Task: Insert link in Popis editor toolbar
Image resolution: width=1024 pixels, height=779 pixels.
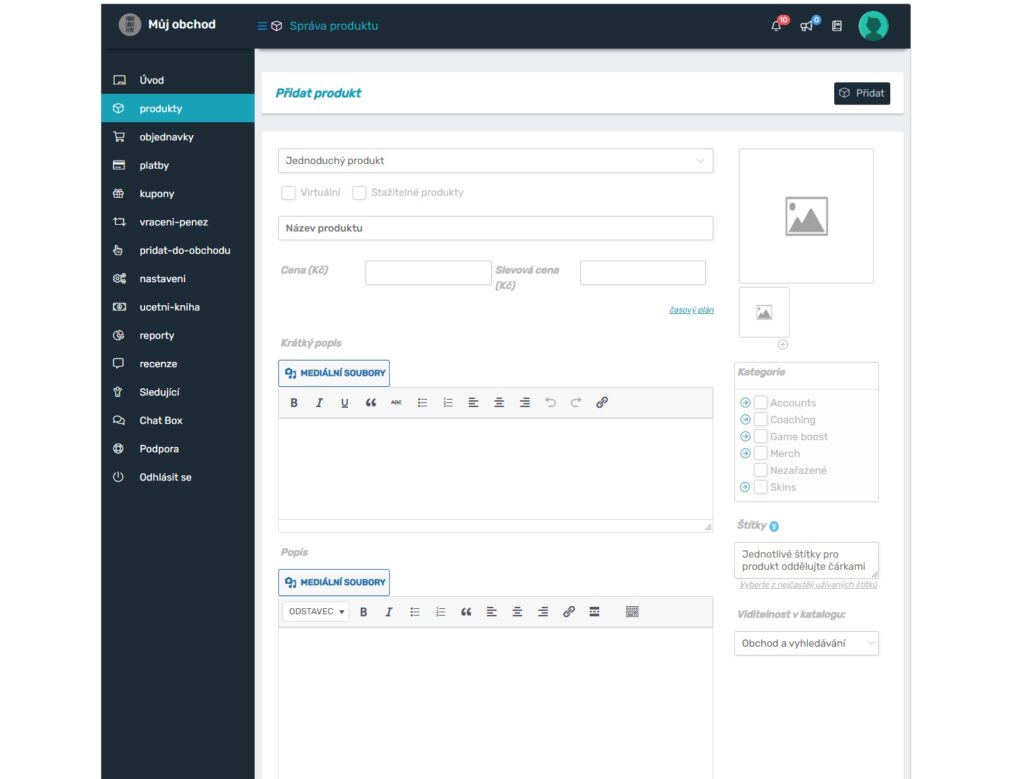Action: 569,612
